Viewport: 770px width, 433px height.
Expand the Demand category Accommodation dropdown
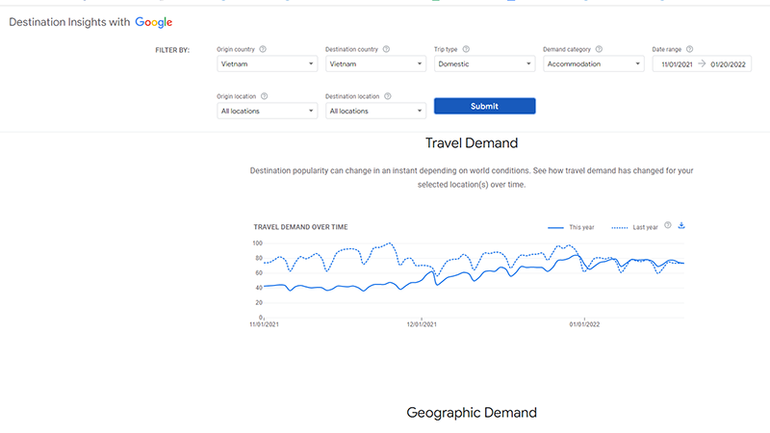pyautogui.click(x=593, y=64)
